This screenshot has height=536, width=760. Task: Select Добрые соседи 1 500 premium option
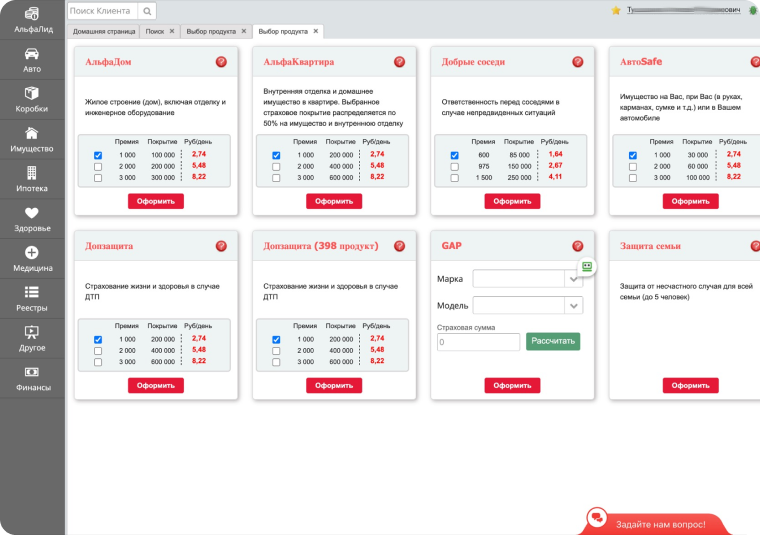tap(455, 178)
